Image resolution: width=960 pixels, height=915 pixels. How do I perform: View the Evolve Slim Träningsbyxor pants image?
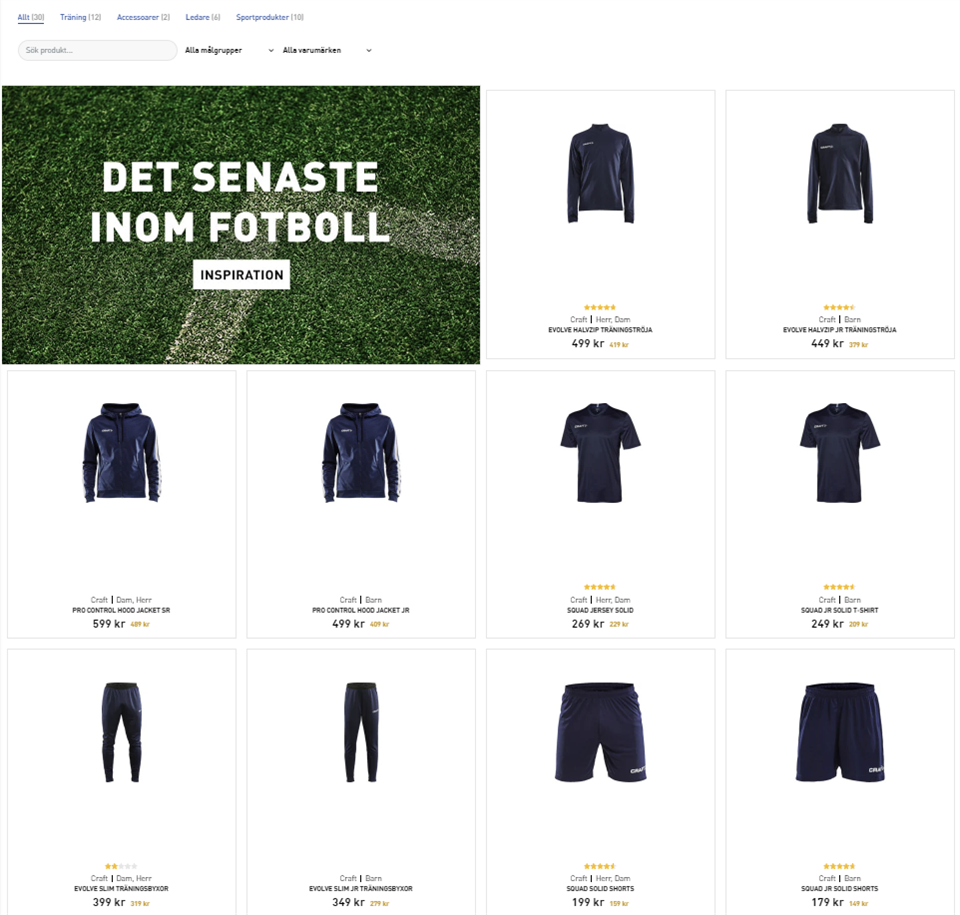point(121,732)
